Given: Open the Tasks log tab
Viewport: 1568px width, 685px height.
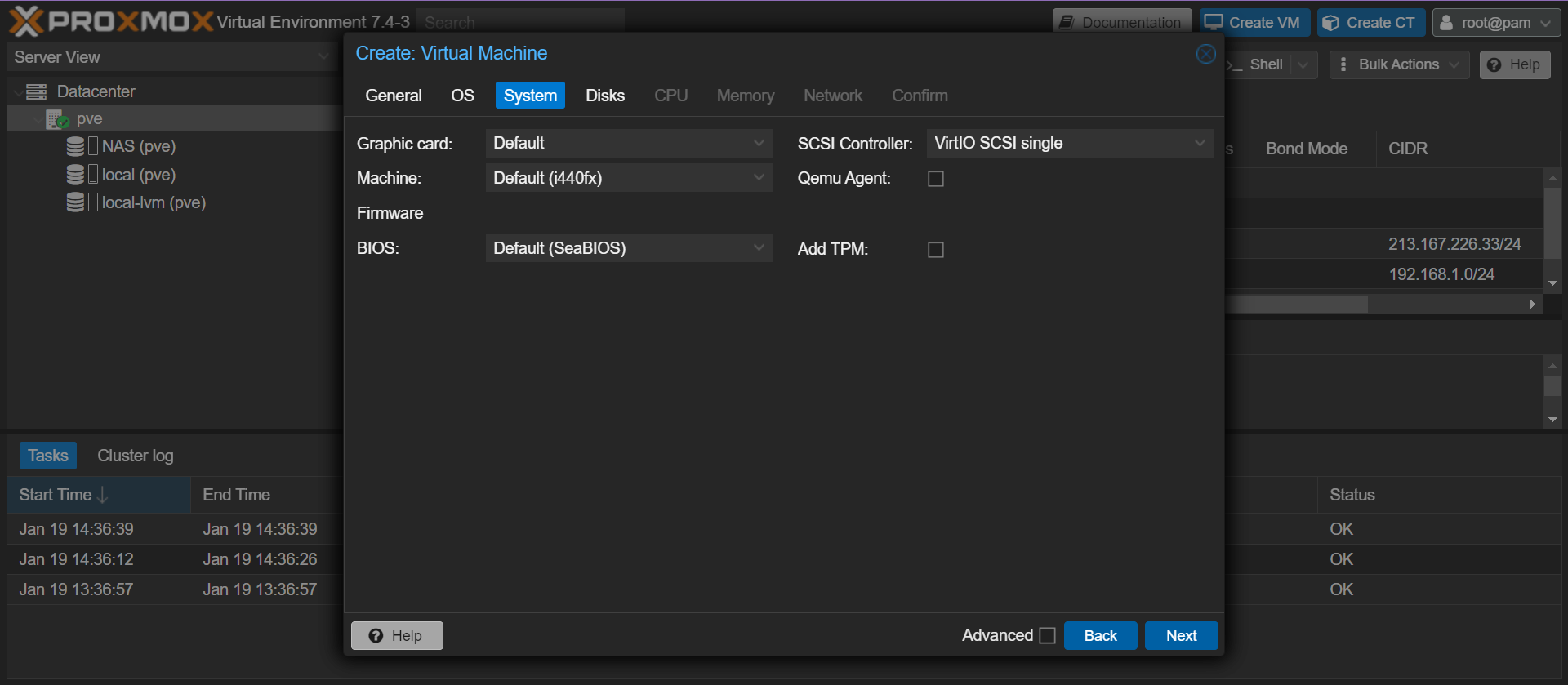Looking at the screenshot, I should [x=48, y=456].
